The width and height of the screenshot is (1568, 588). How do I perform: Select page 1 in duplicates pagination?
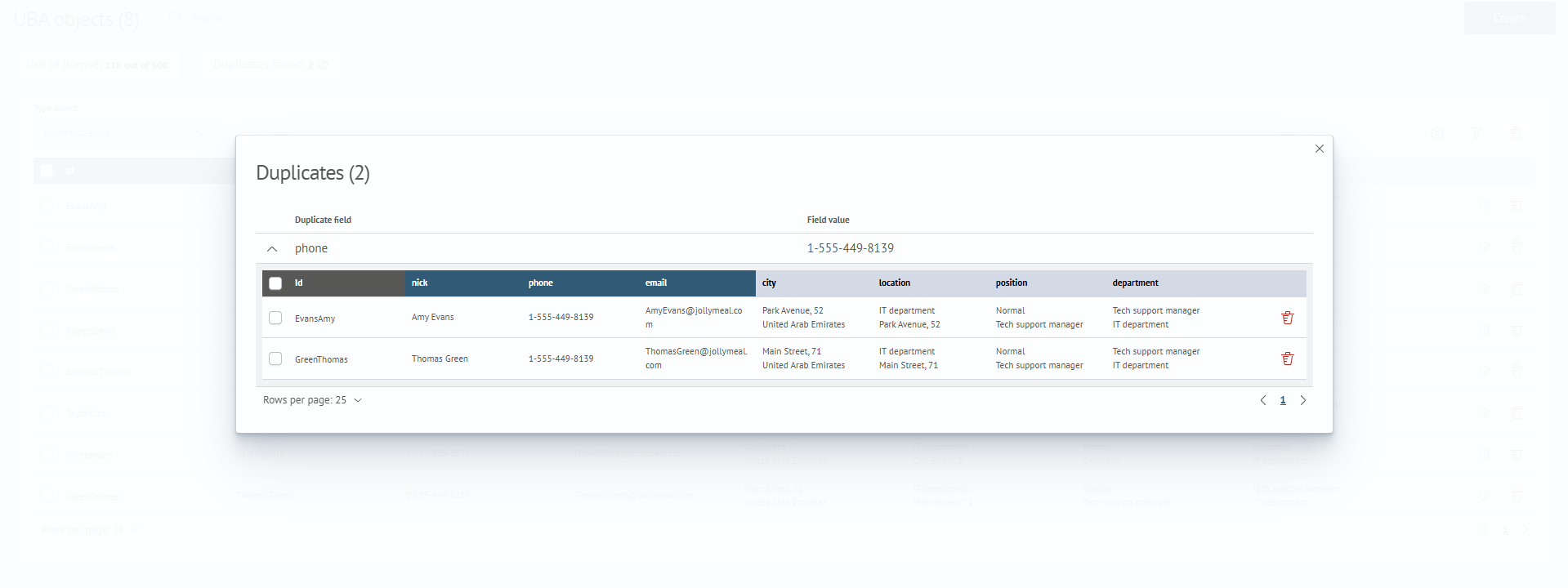click(1282, 400)
